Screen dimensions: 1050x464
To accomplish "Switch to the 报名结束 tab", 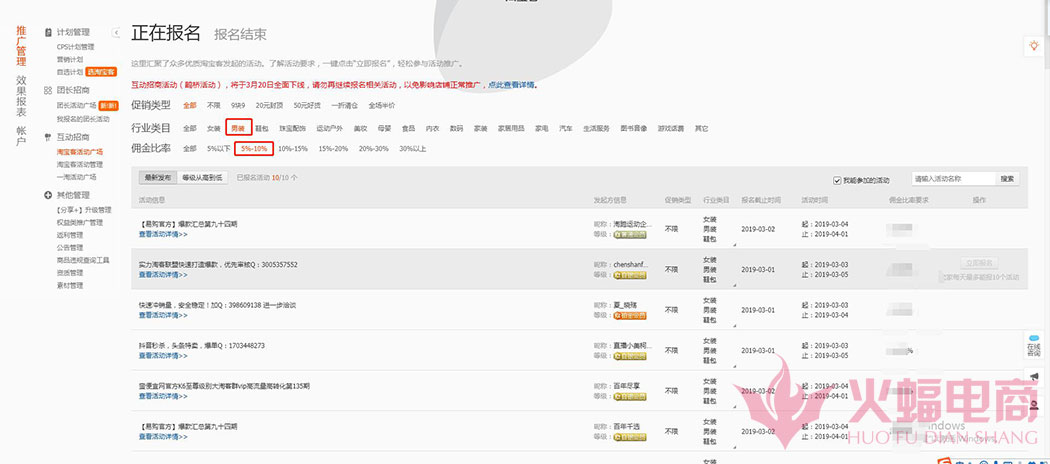I will point(240,35).
